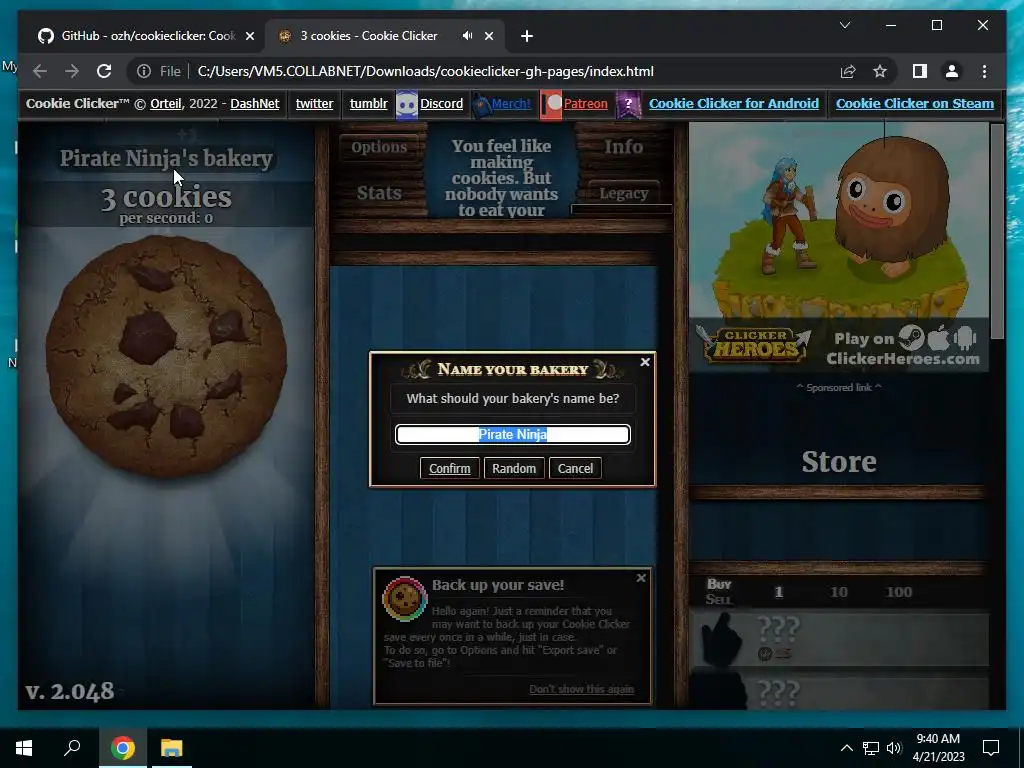Screen dimensions: 1024x768
Task: Click the GitHub tab favicon
Action: click(x=46, y=36)
